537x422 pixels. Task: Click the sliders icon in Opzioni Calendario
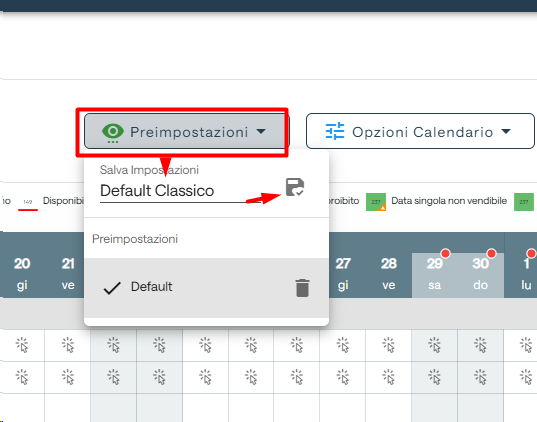(x=335, y=131)
